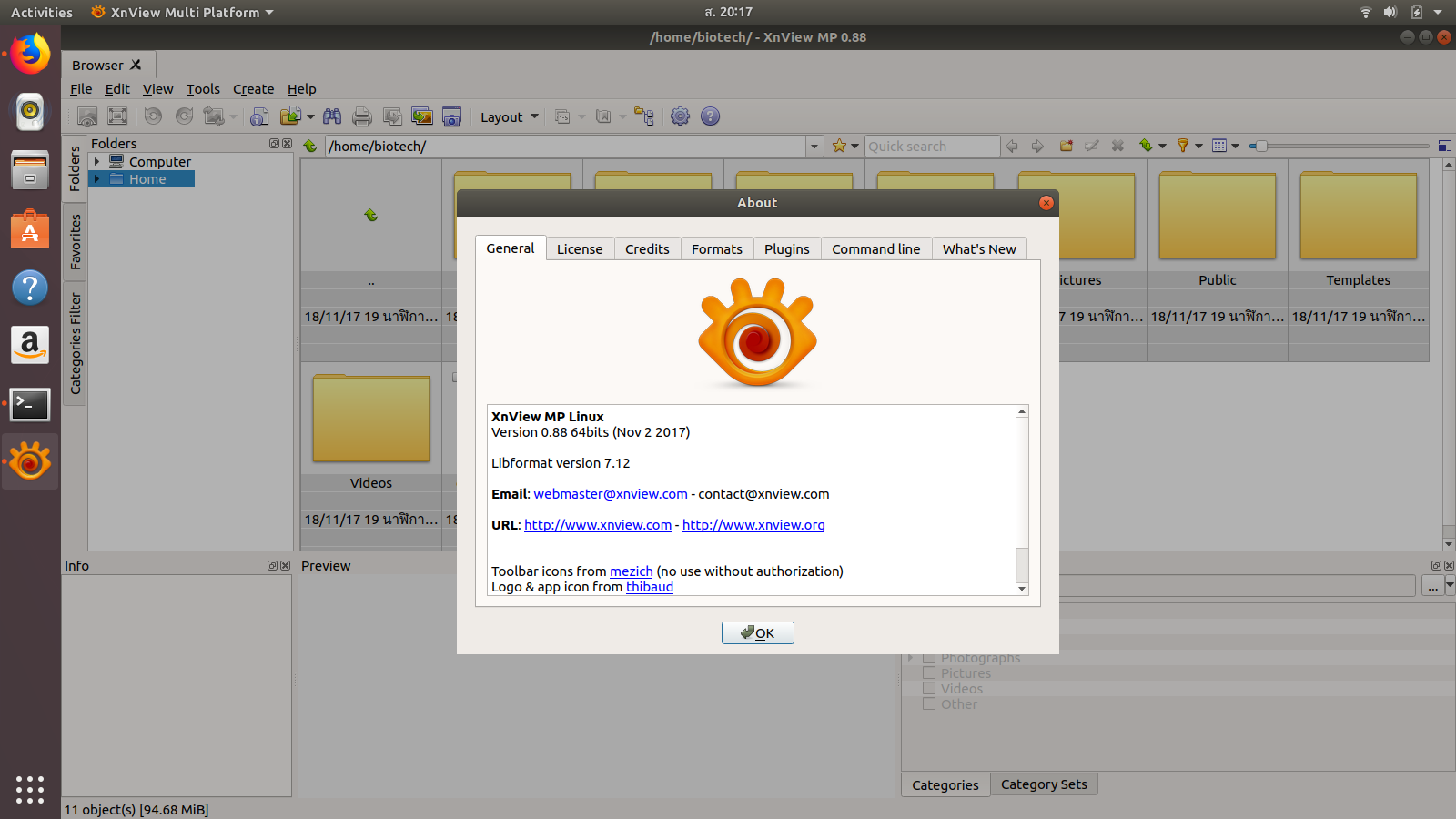
Task: Click the new folder icon in browser toolbar
Action: (x=1066, y=146)
